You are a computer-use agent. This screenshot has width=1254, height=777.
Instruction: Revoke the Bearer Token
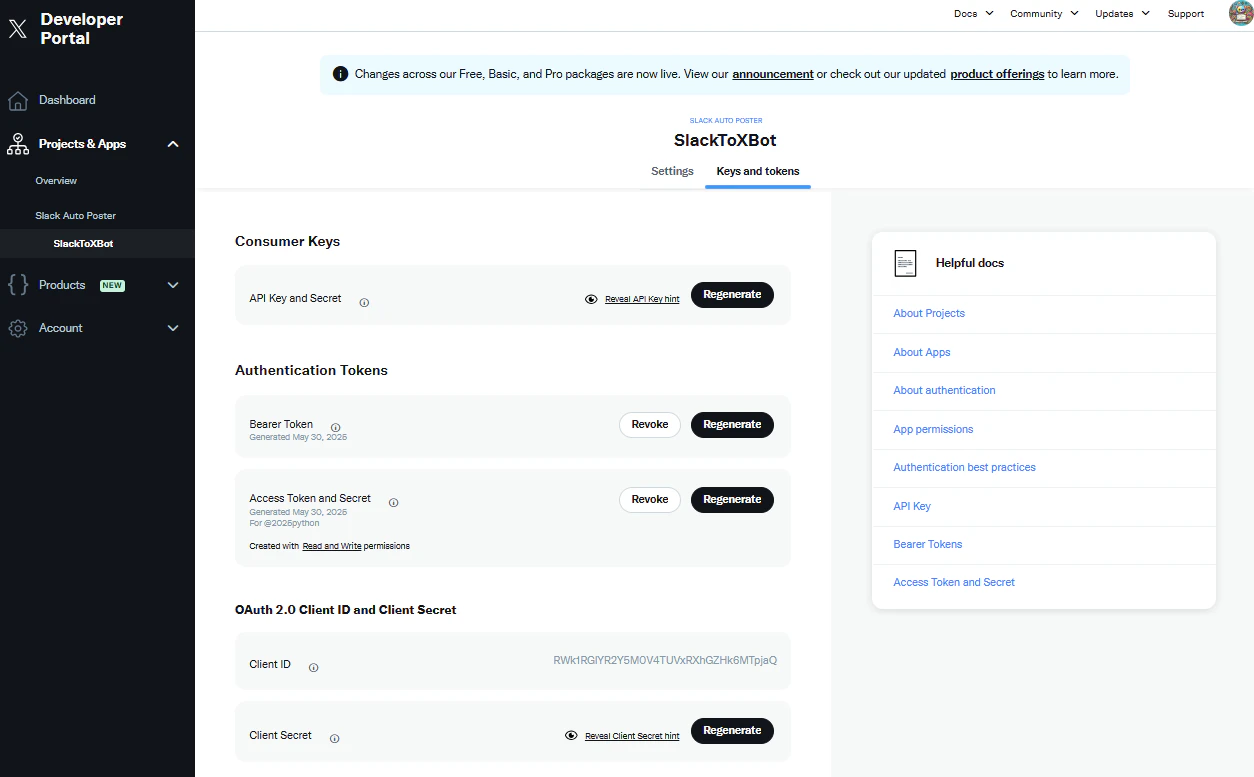pos(650,425)
